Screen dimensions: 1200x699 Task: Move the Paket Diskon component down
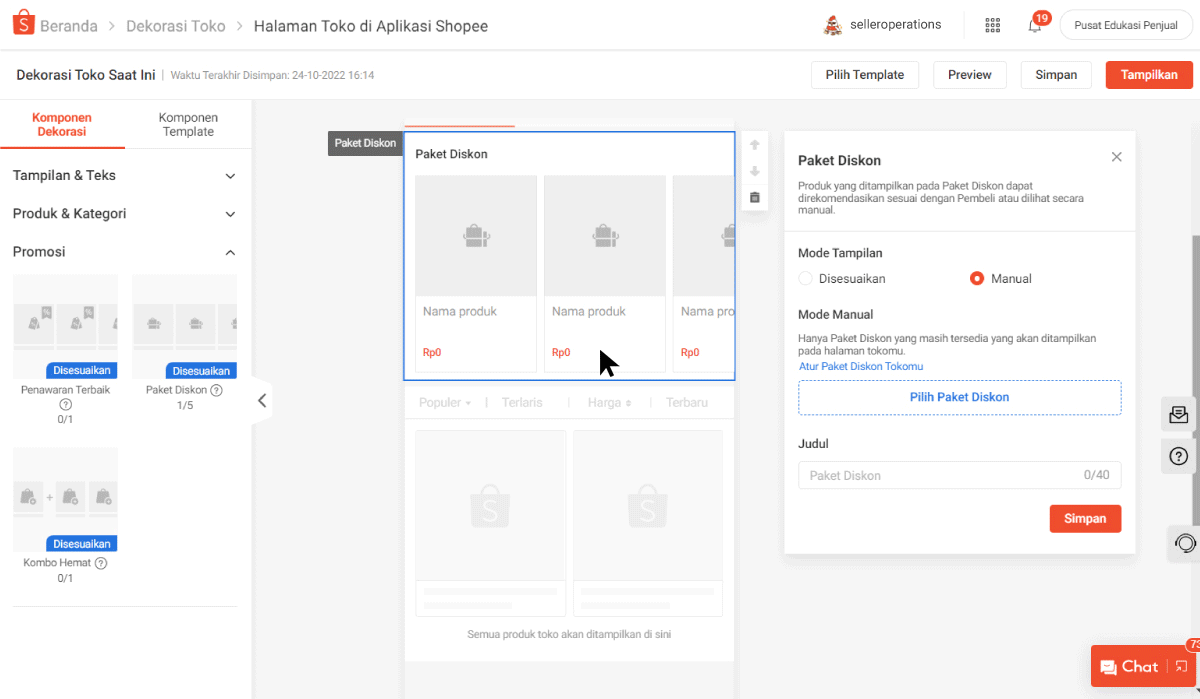[x=755, y=172]
